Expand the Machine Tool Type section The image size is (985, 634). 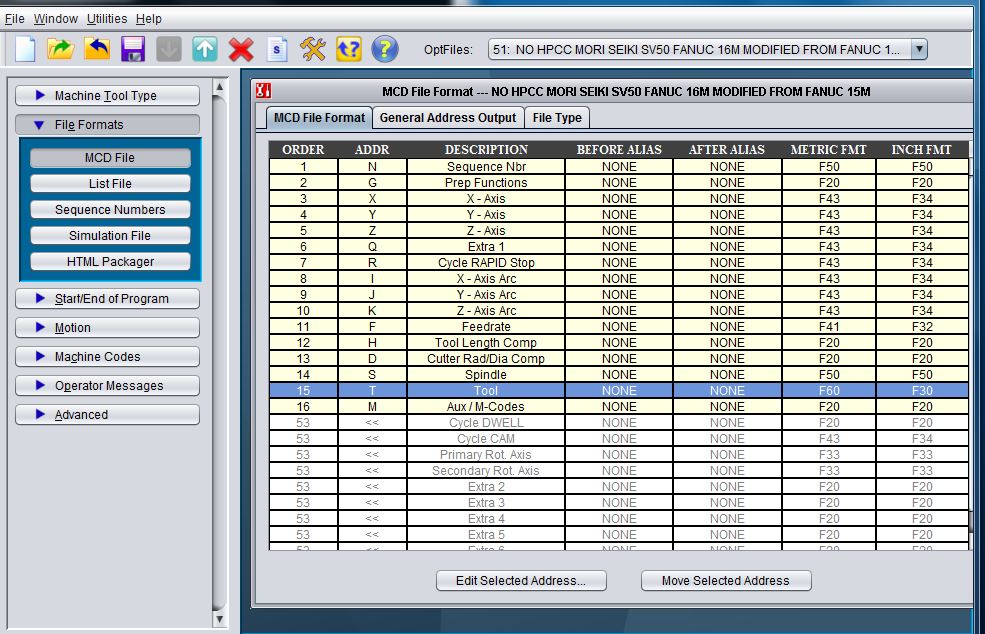tap(107, 96)
